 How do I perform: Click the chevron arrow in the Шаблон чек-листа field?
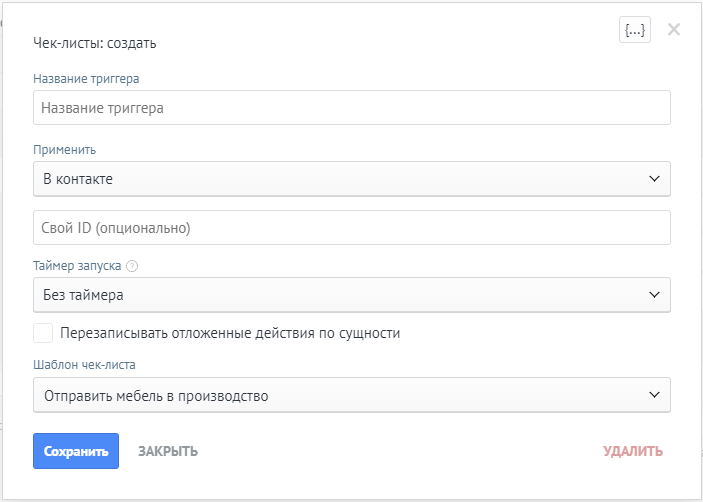click(654, 395)
